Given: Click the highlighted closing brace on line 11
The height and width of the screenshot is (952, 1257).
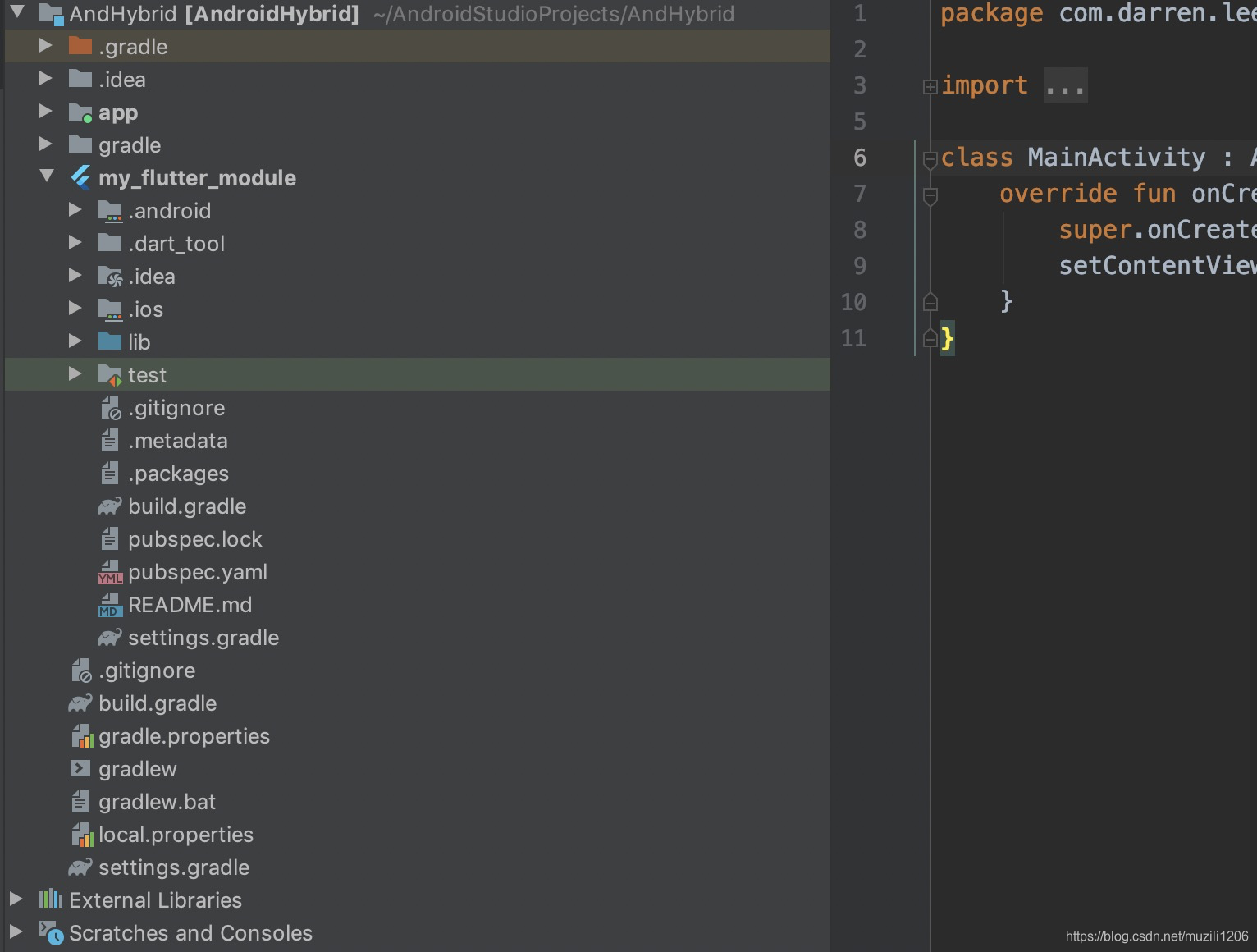Looking at the screenshot, I should tap(948, 338).
